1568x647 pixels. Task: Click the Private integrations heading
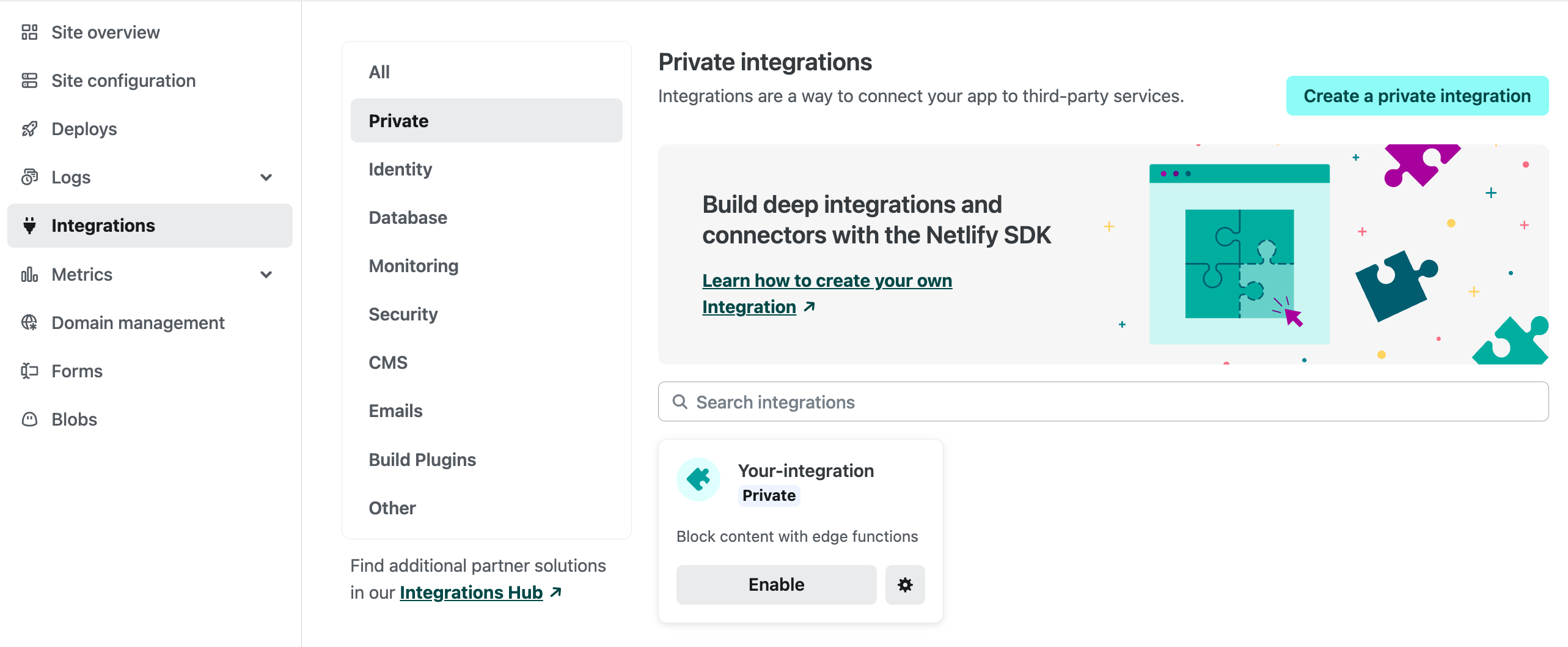coord(764,62)
